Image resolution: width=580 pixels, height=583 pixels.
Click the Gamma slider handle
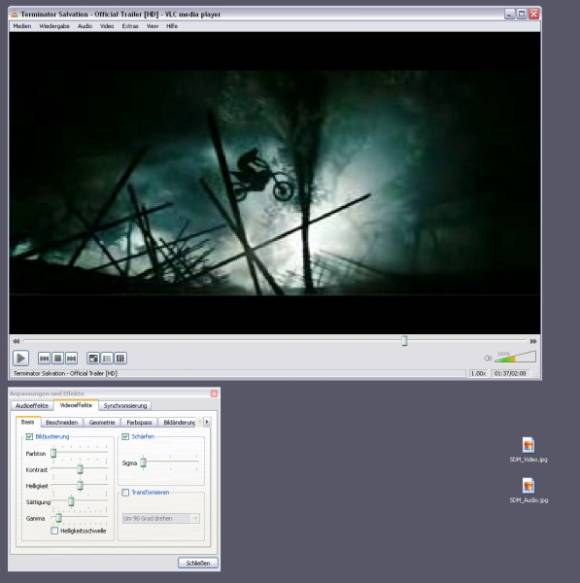[x=58, y=518]
